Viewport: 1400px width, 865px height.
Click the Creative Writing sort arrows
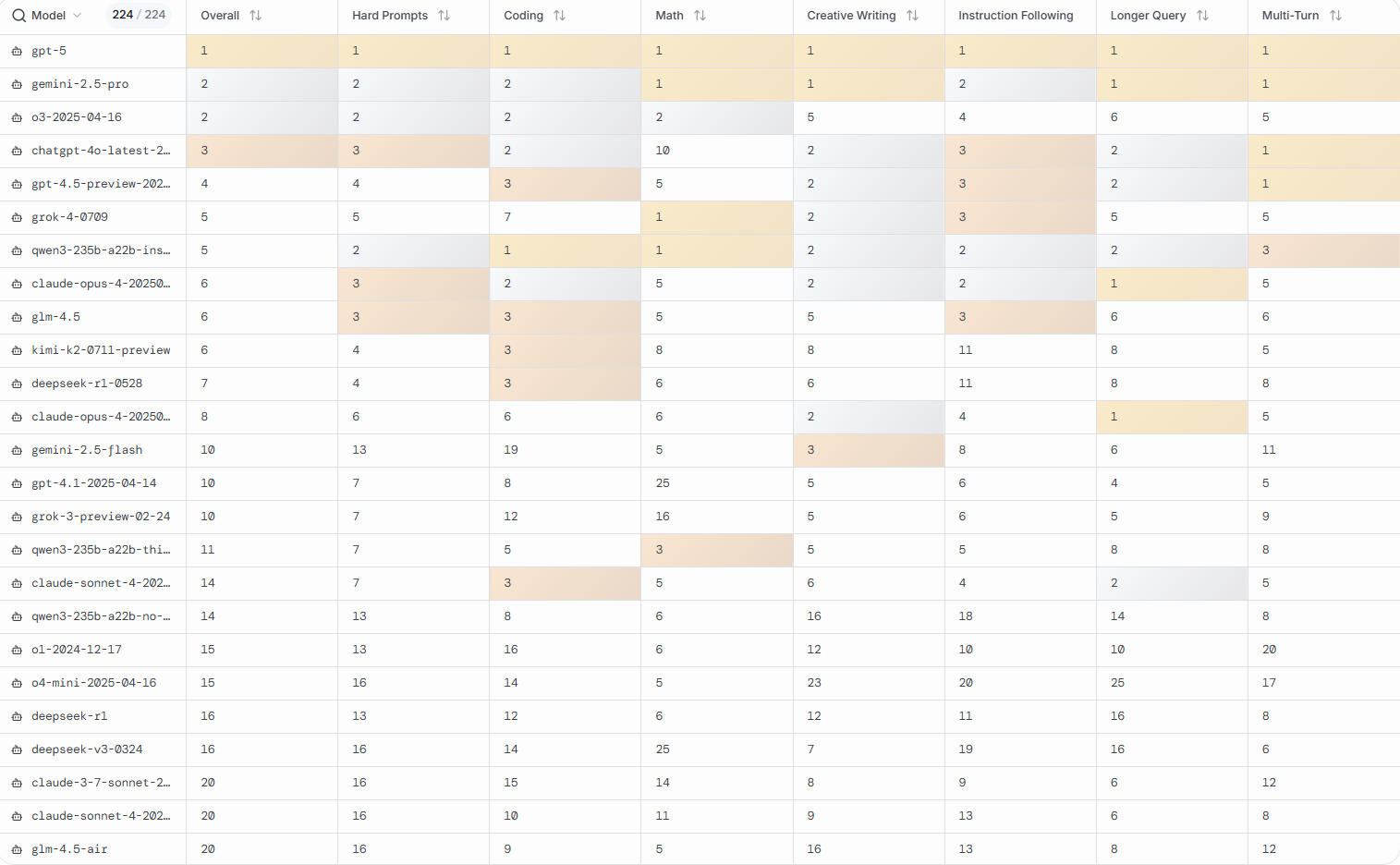[912, 16]
